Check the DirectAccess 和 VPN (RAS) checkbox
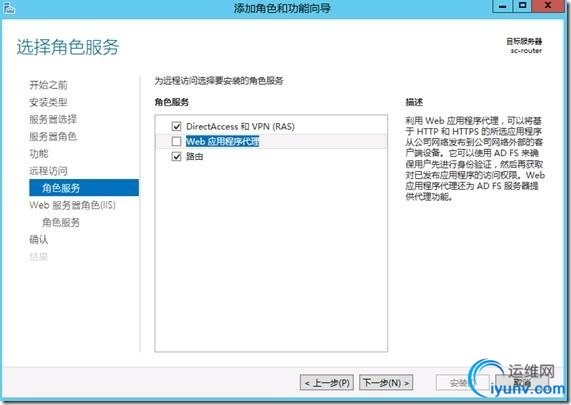 point(176,126)
